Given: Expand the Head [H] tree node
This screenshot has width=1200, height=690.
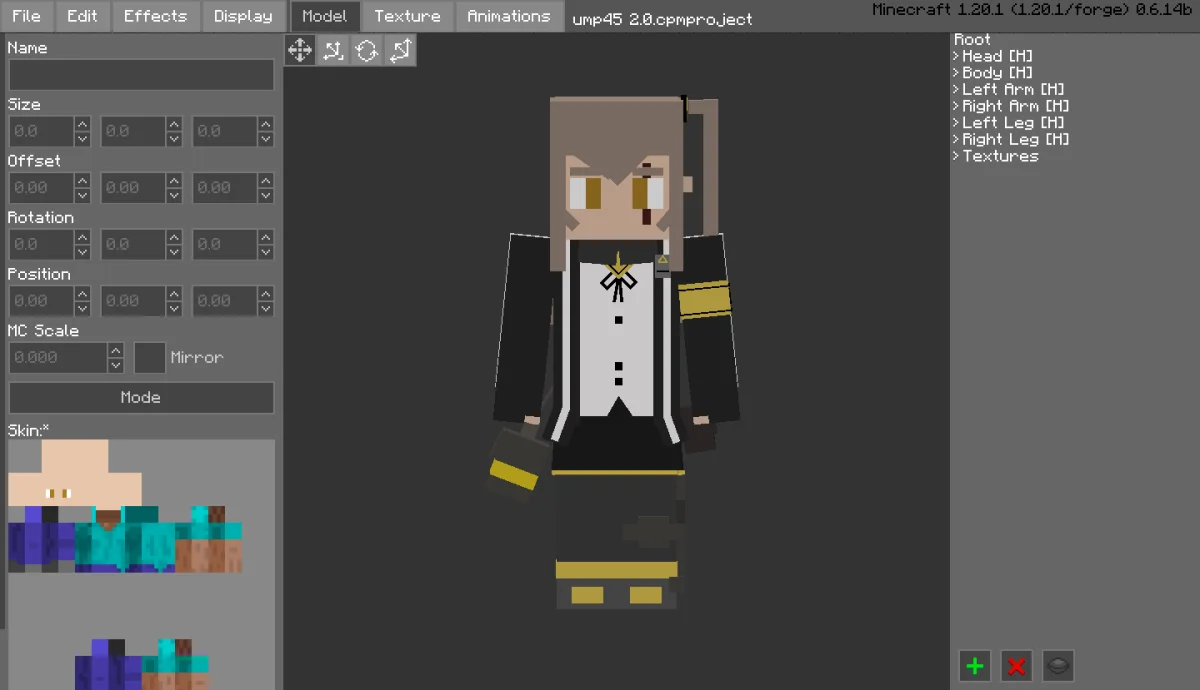Looking at the screenshot, I should pyautogui.click(x=956, y=57).
